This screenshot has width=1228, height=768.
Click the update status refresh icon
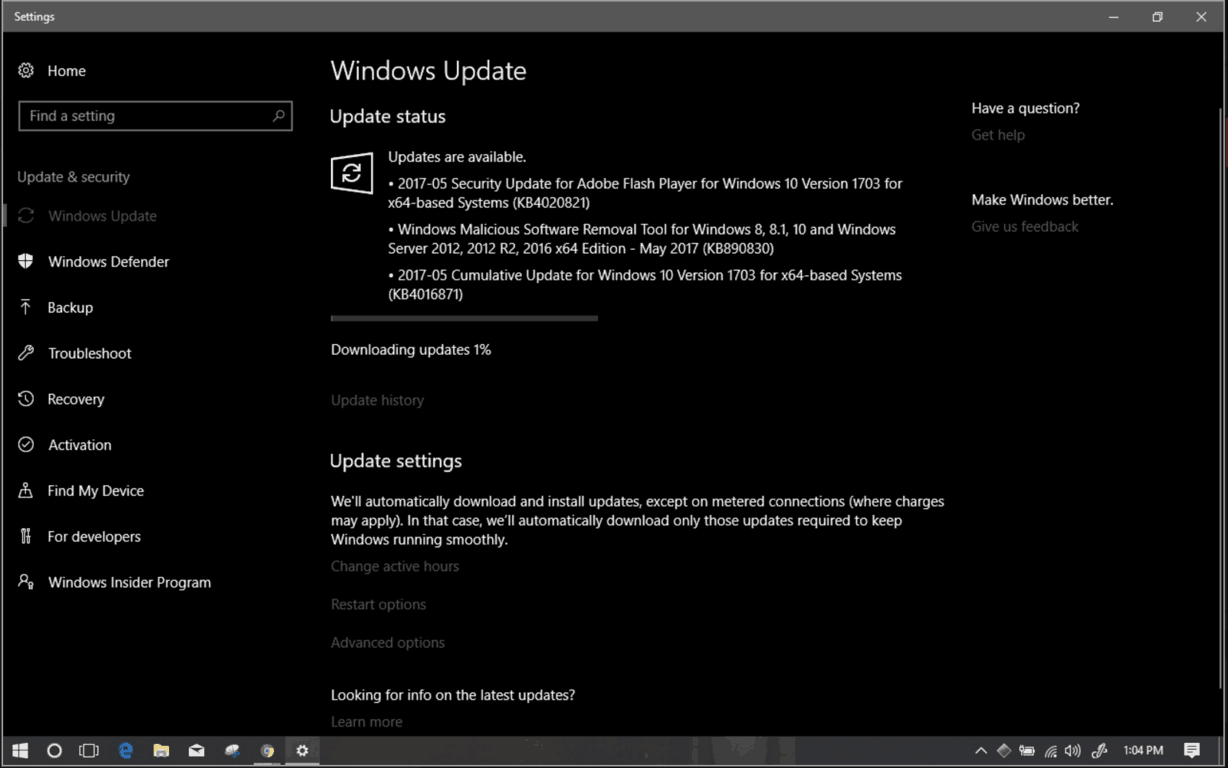click(352, 173)
